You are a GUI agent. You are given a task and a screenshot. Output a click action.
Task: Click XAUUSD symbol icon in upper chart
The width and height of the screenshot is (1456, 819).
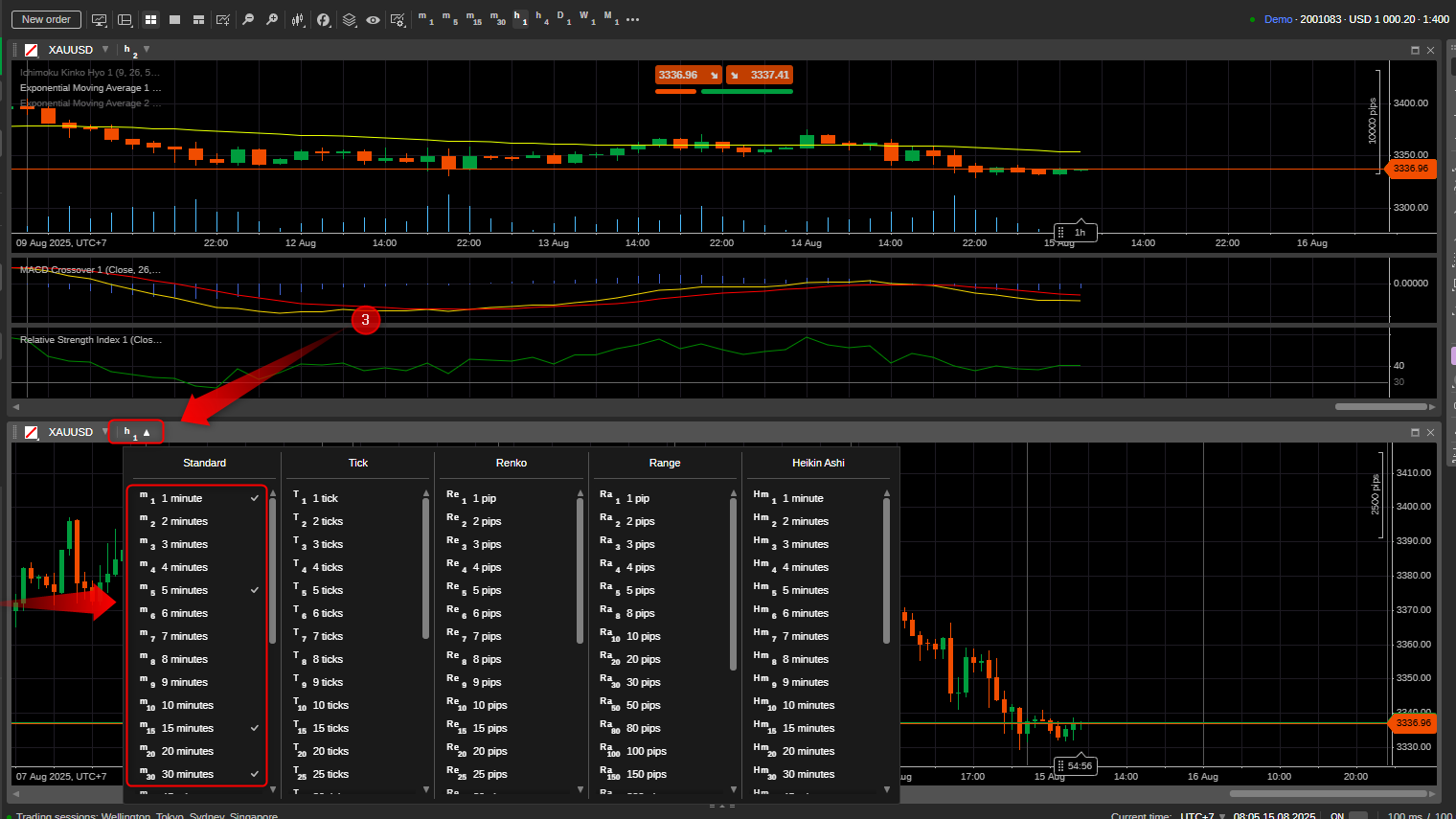point(31,50)
